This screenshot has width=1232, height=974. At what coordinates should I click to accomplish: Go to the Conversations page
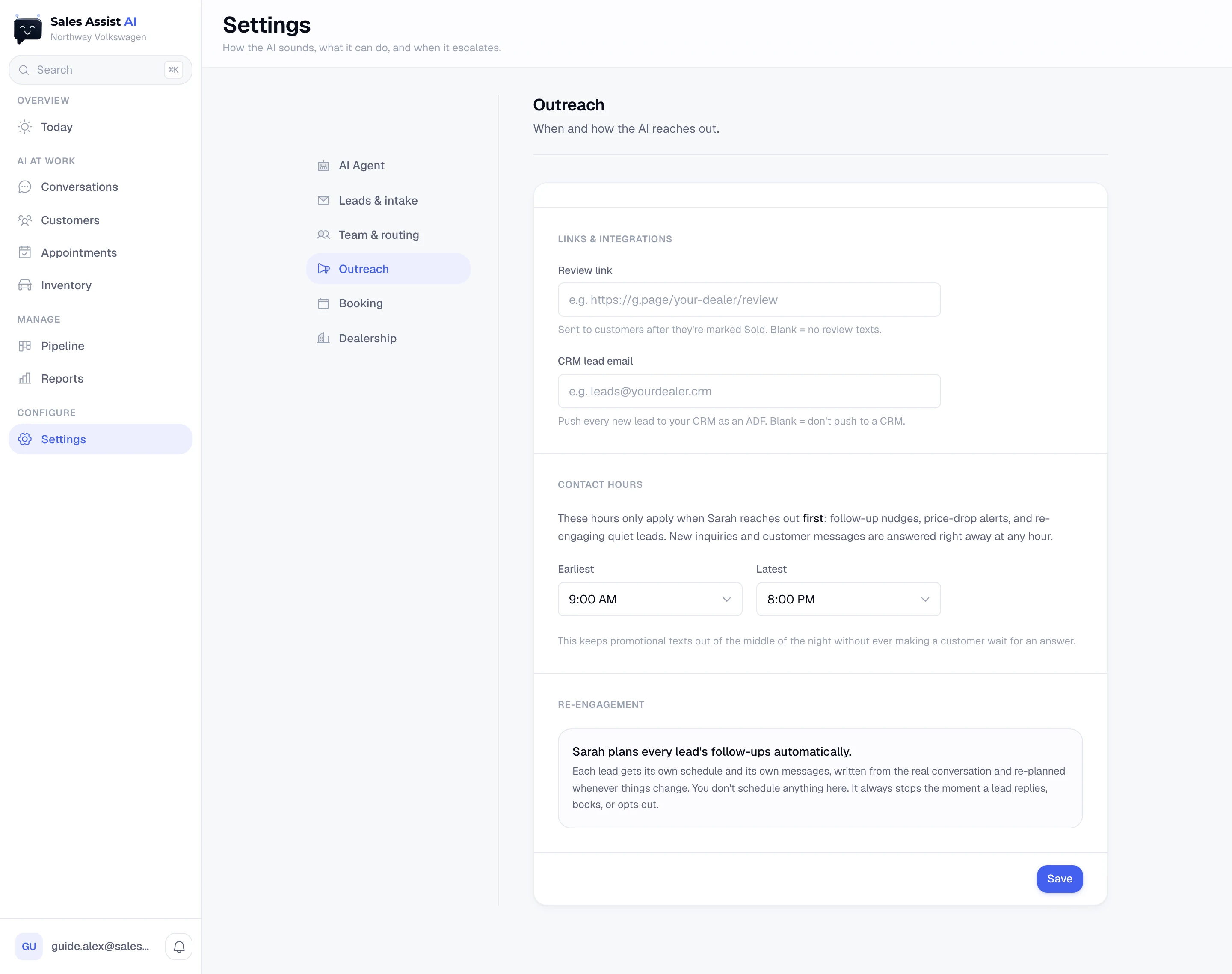pos(101,187)
